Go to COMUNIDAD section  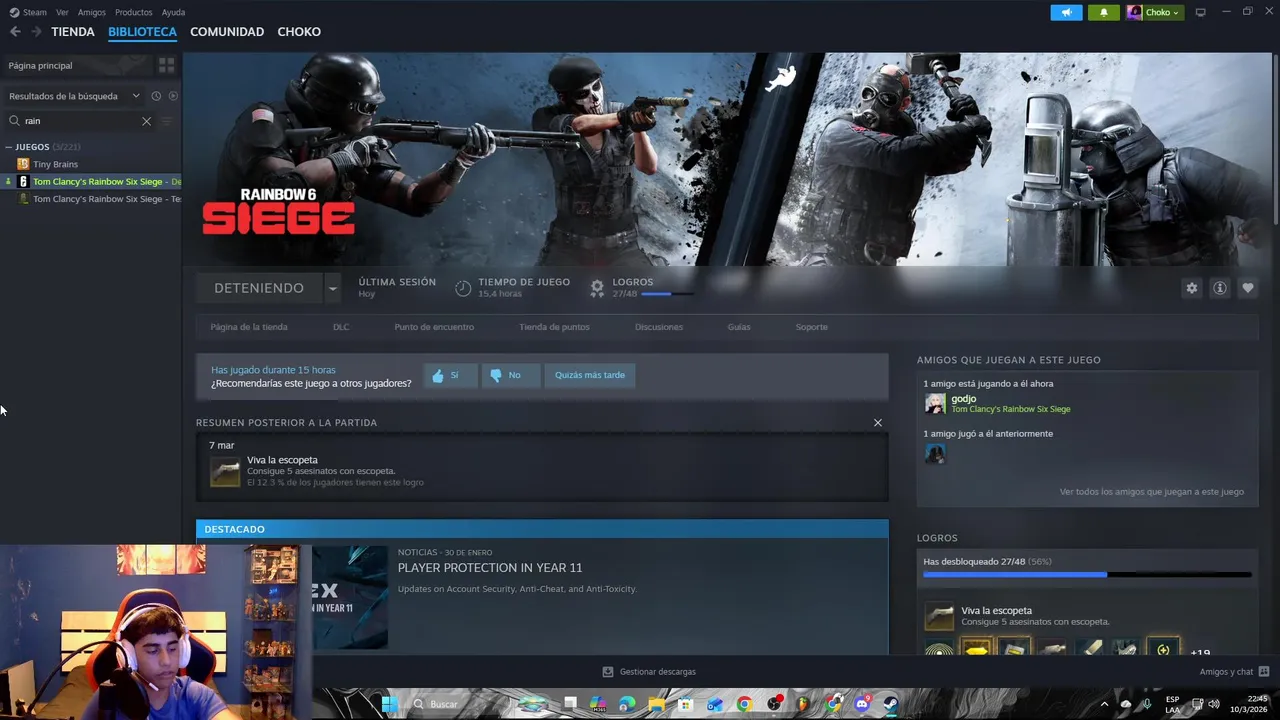pyautogui.click(x=227, y=32)
